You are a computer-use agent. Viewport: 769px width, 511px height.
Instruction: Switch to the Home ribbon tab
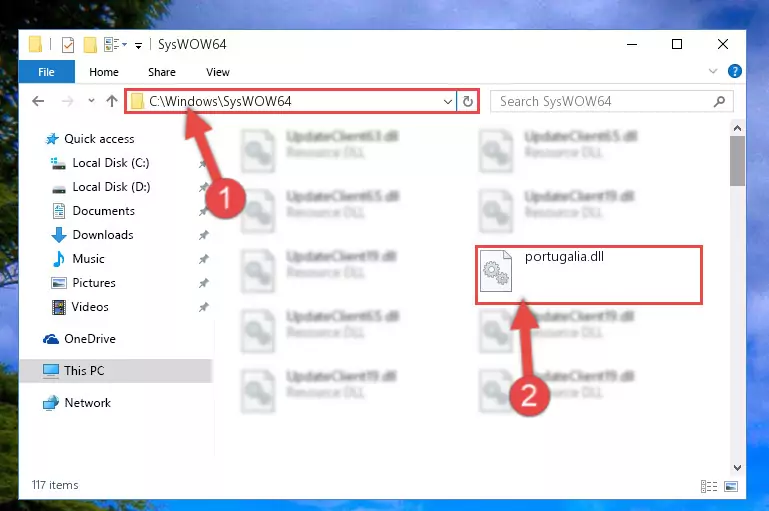point(104,72)
